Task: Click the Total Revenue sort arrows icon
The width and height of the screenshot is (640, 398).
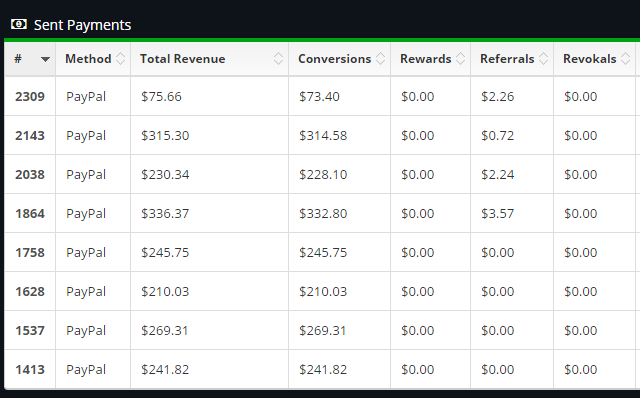Action: click(x=278, y=59)
